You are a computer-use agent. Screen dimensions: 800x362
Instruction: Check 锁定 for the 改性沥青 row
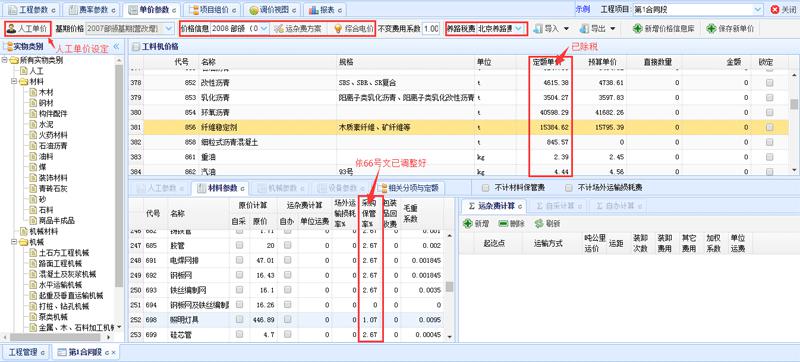[769, 82]
